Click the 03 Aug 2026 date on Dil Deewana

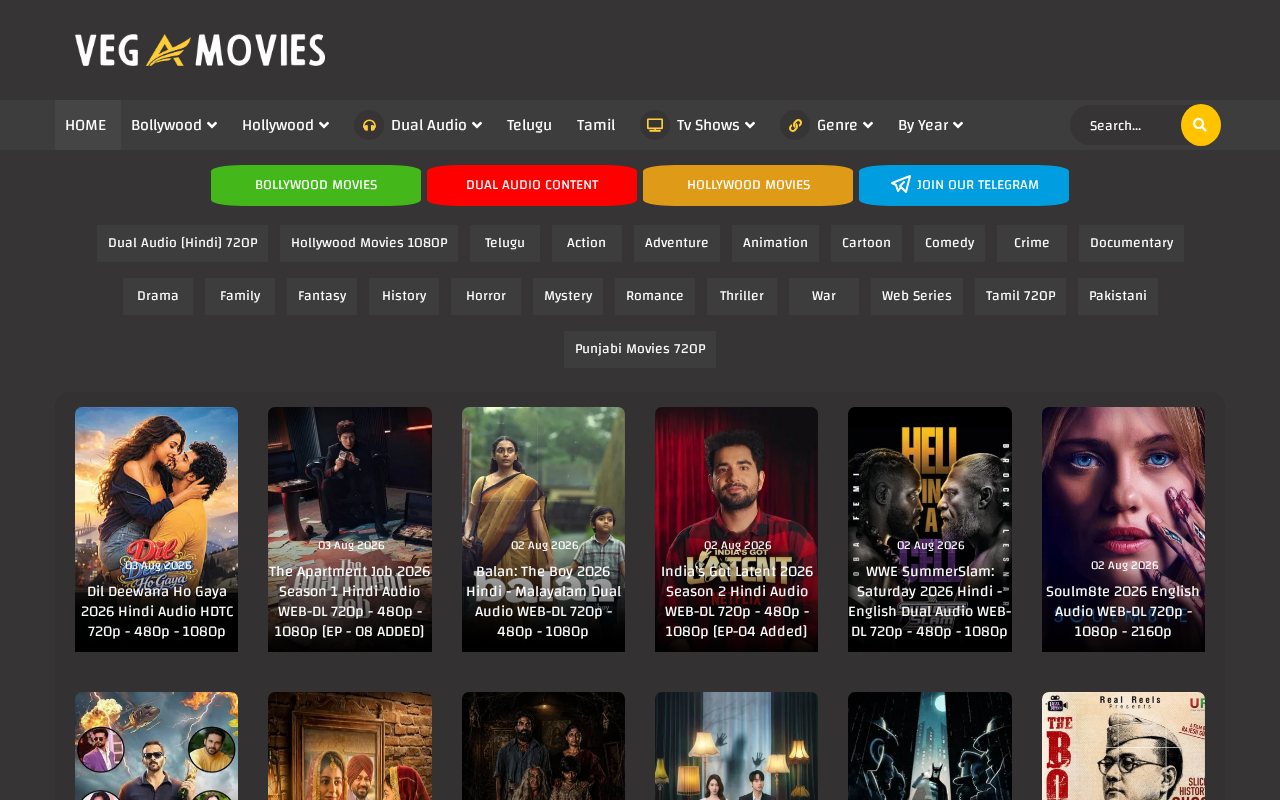[157, 565]
